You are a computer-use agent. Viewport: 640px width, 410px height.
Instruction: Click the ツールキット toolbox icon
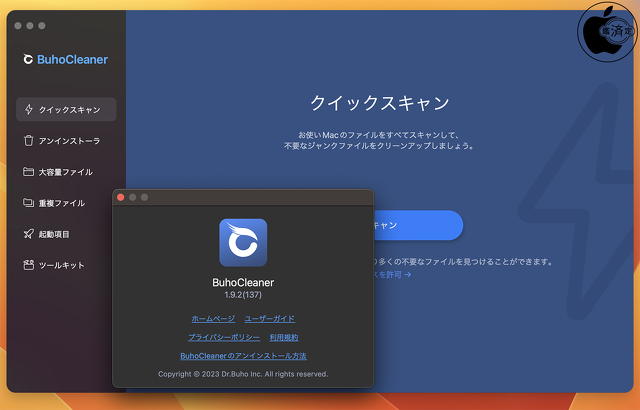[29, 265]
